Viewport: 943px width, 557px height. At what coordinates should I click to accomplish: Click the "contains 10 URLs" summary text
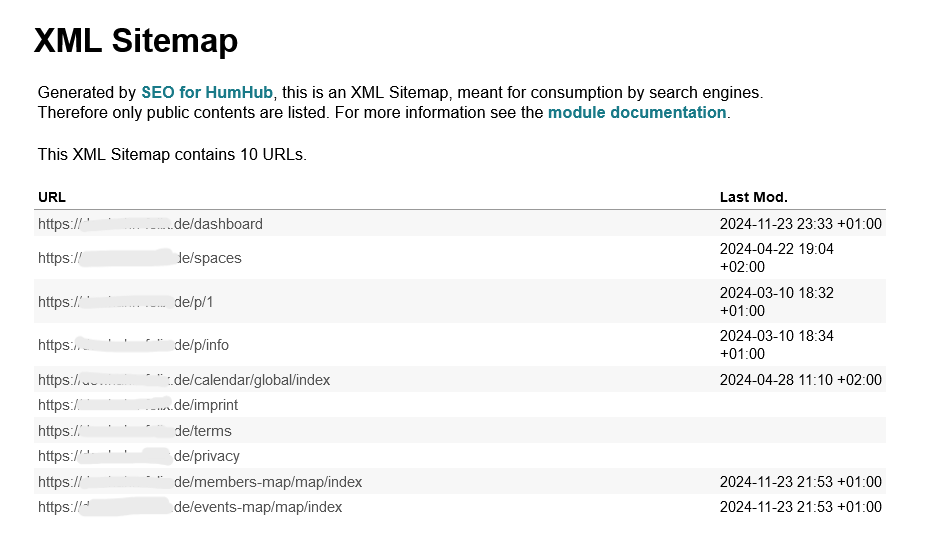[x=172, y=155]
